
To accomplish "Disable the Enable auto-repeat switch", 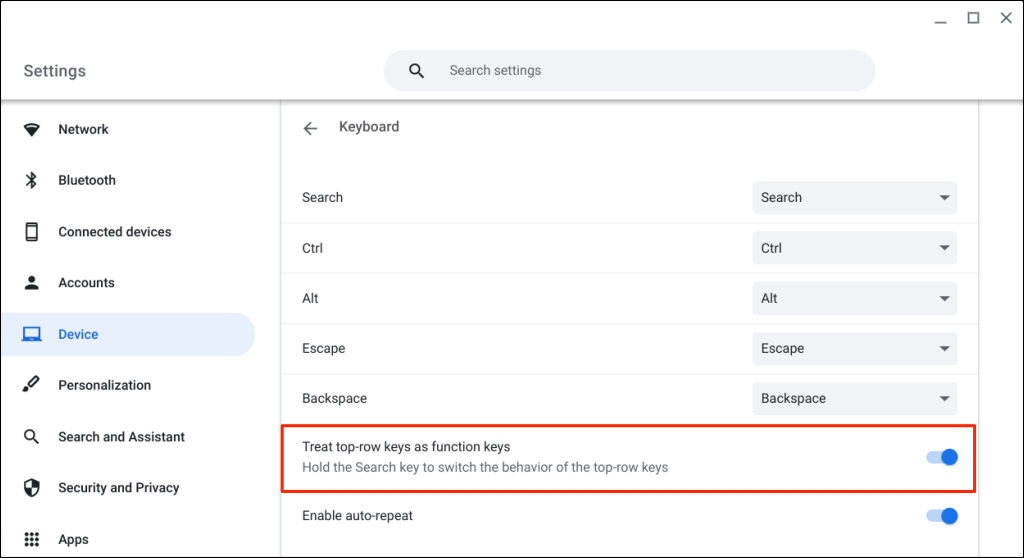I will [942, 516].
